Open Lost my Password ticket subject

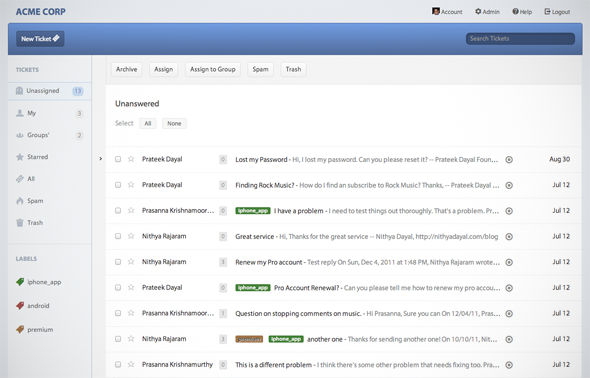261,159
